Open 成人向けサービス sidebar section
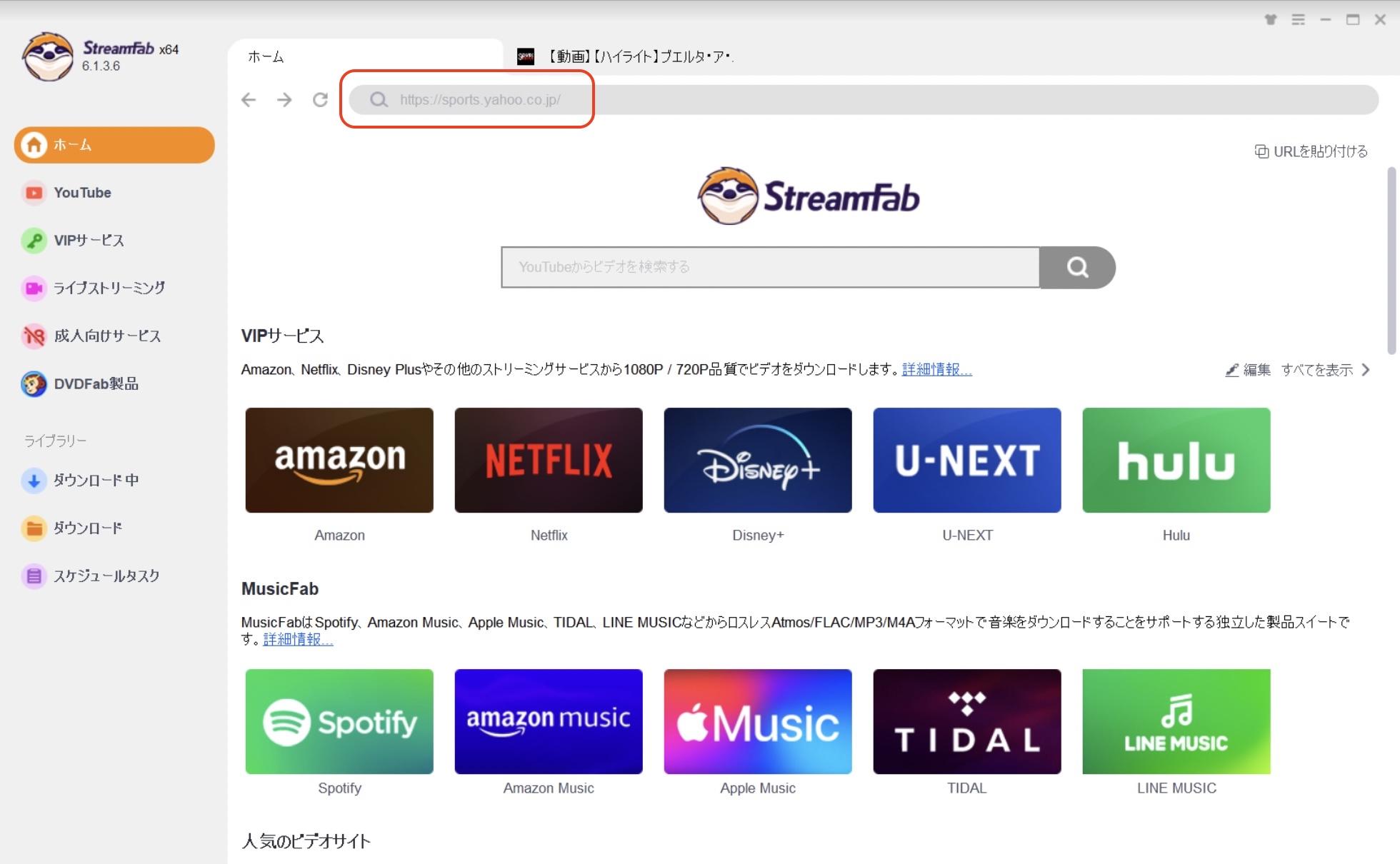 [114, 336]
